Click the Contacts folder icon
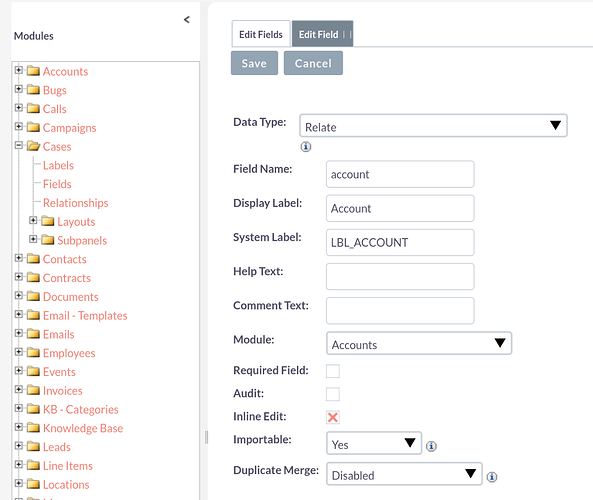 pyautogui.click(x=33, y=259)
